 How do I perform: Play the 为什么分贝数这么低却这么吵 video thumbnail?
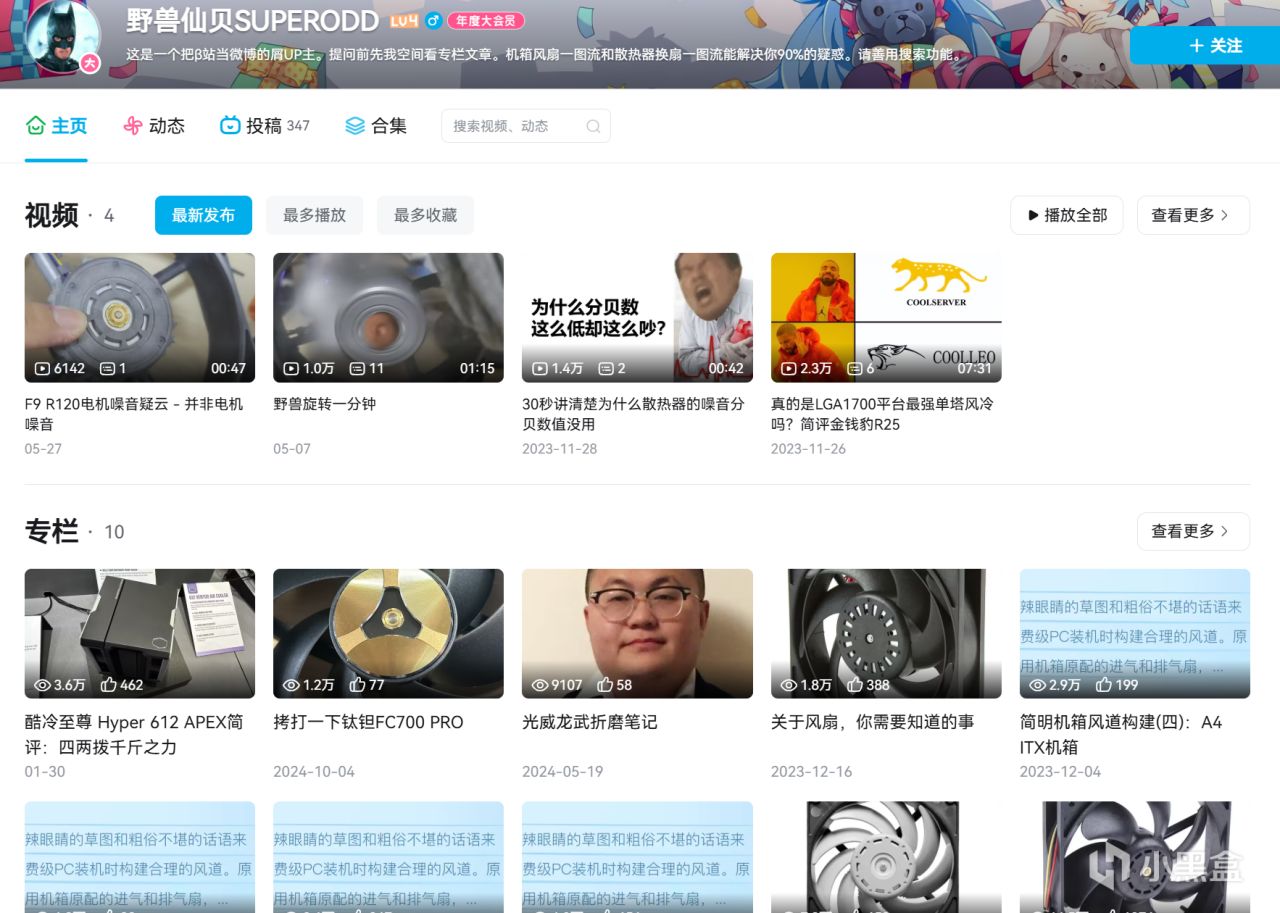tap(637, 317)
